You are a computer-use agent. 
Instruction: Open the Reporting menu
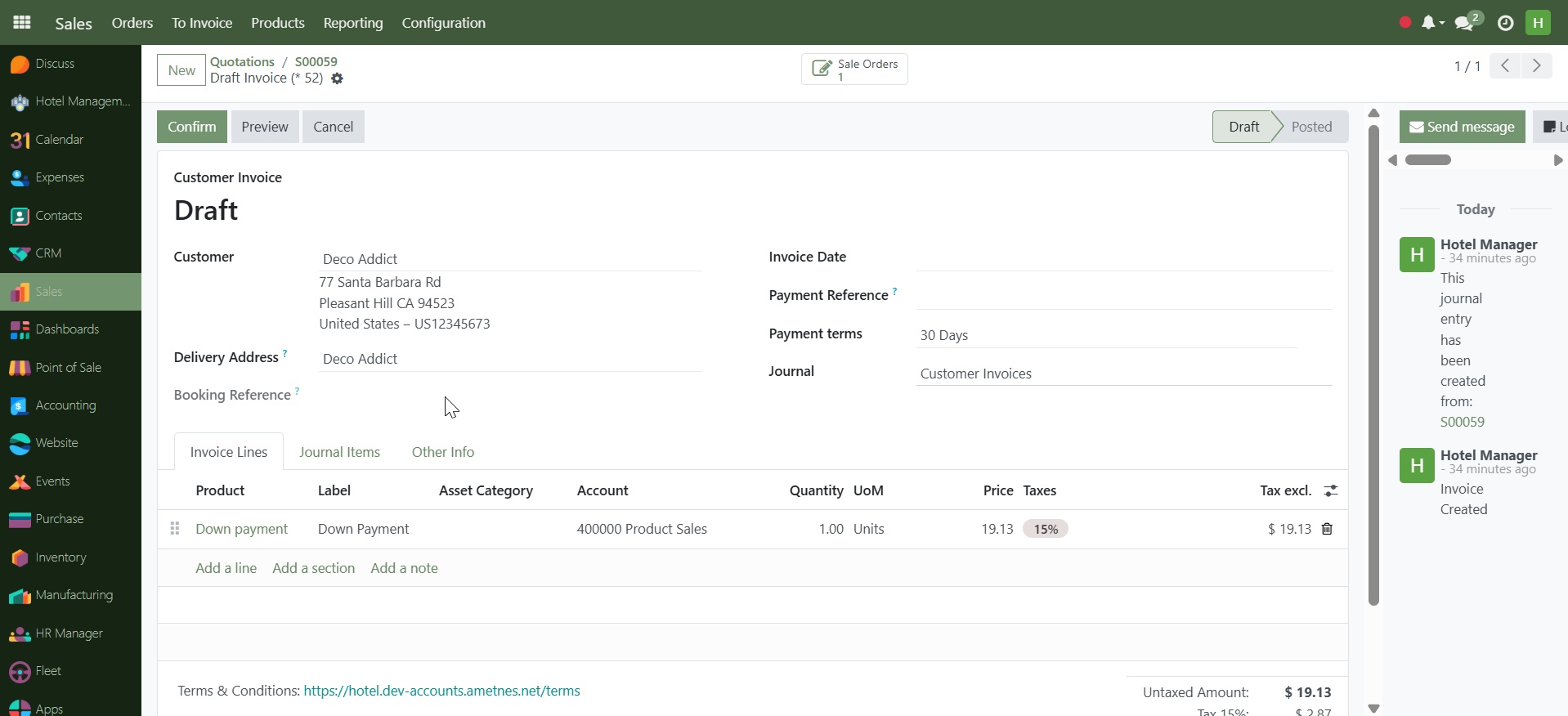pos(352,23)
